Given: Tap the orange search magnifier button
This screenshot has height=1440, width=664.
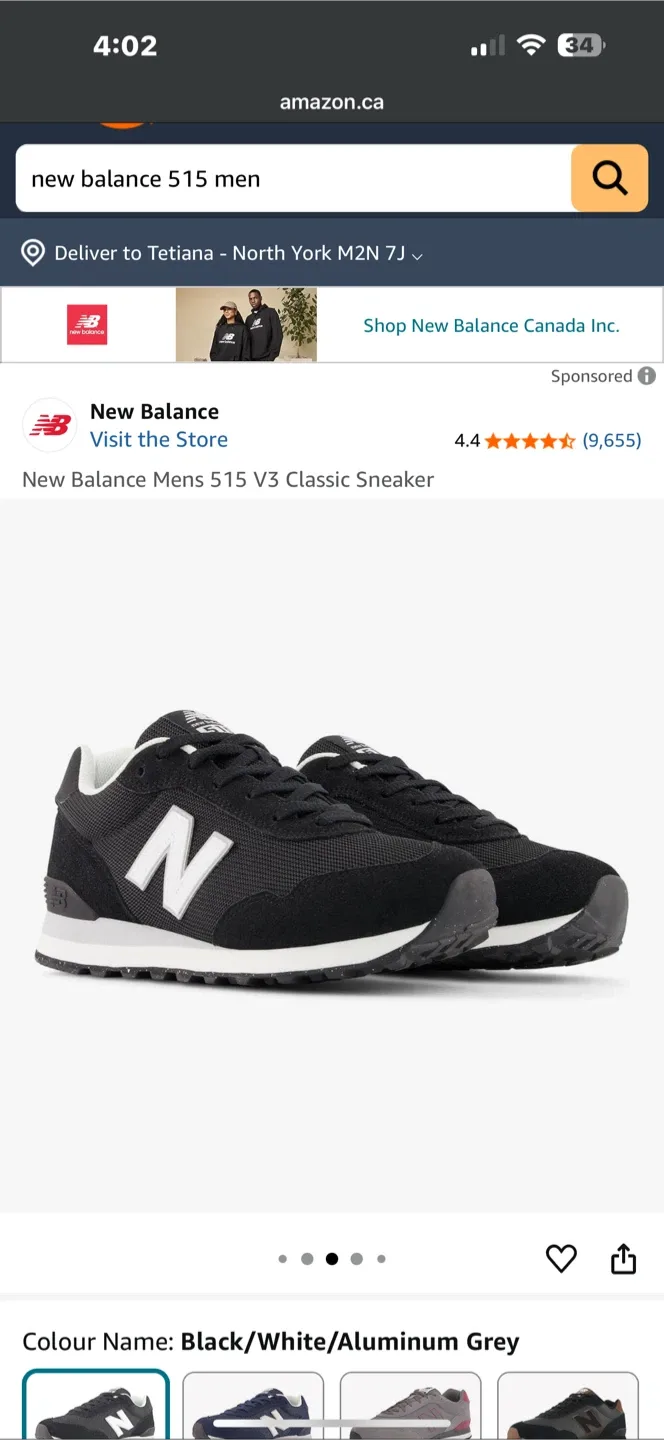Looking at the screenshot, I should [610, 178].
